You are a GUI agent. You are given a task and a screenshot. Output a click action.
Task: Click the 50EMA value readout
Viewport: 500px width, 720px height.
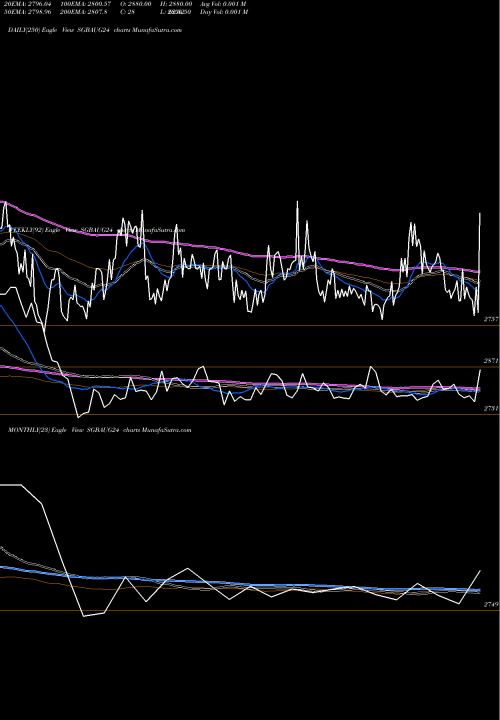(x=28, y=12)
